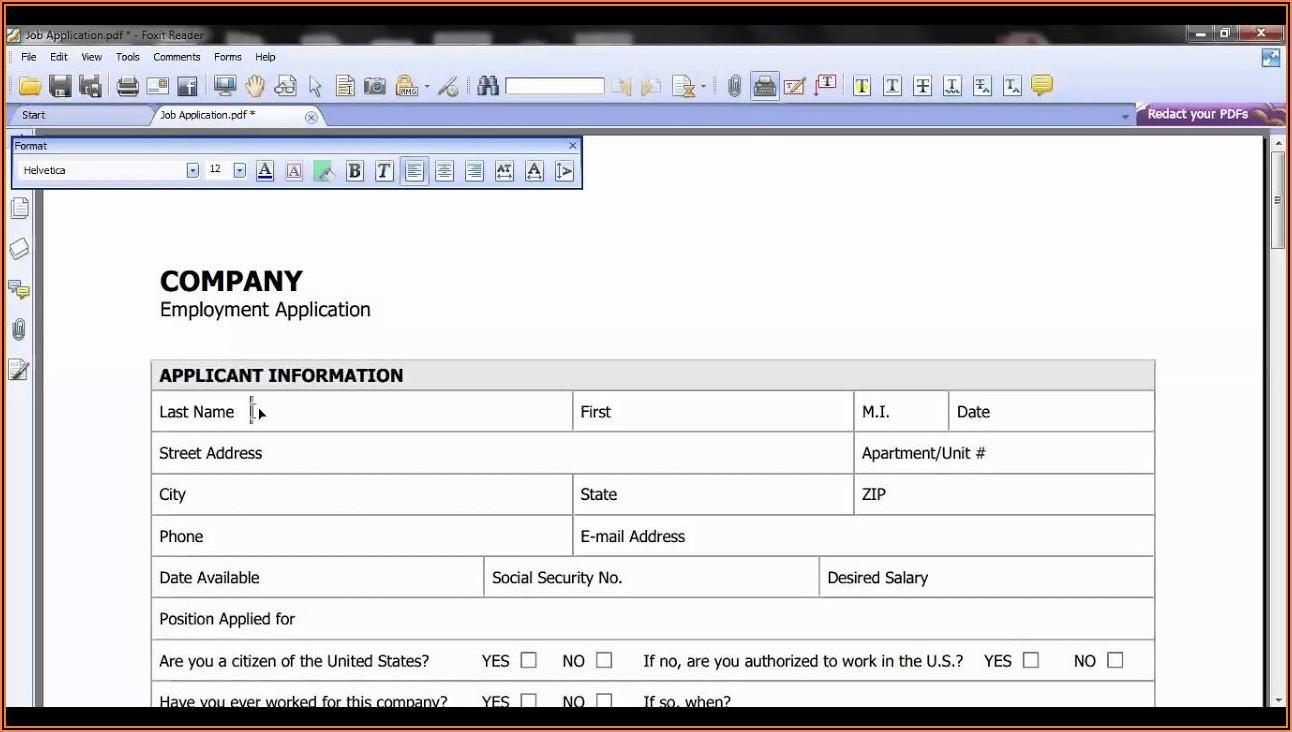Switch to the Start tab

34,115
